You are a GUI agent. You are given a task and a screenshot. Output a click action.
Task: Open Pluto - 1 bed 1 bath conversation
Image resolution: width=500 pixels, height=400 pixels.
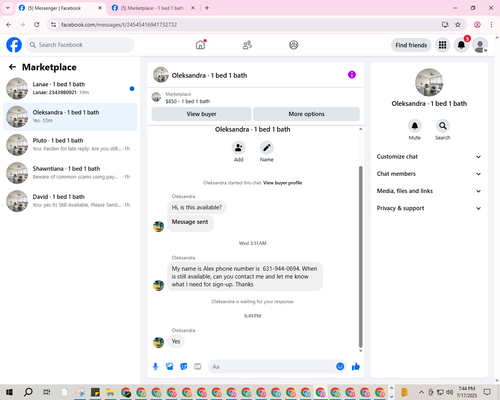tap(70, 145)
